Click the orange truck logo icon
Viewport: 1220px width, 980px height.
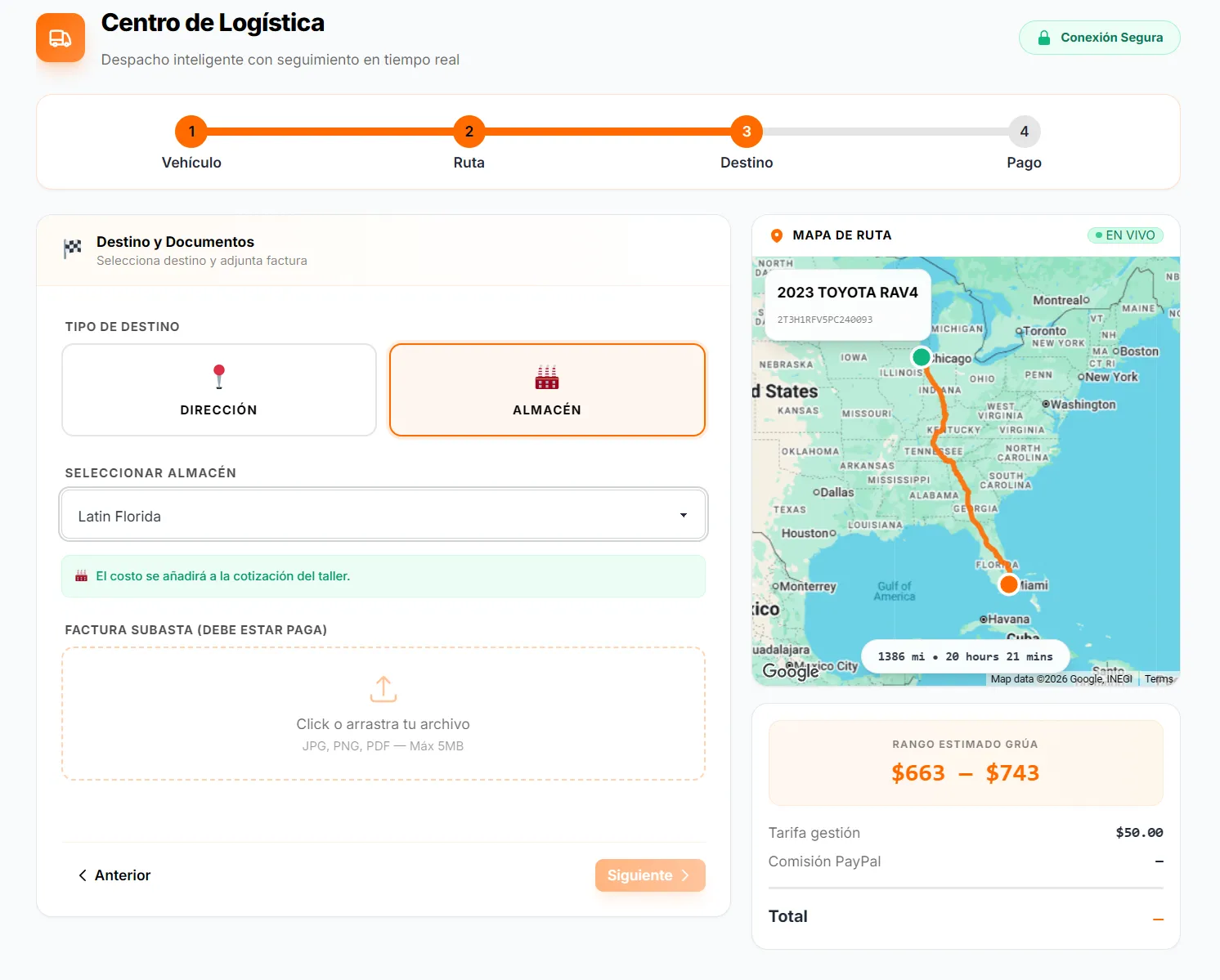(61, 38)
